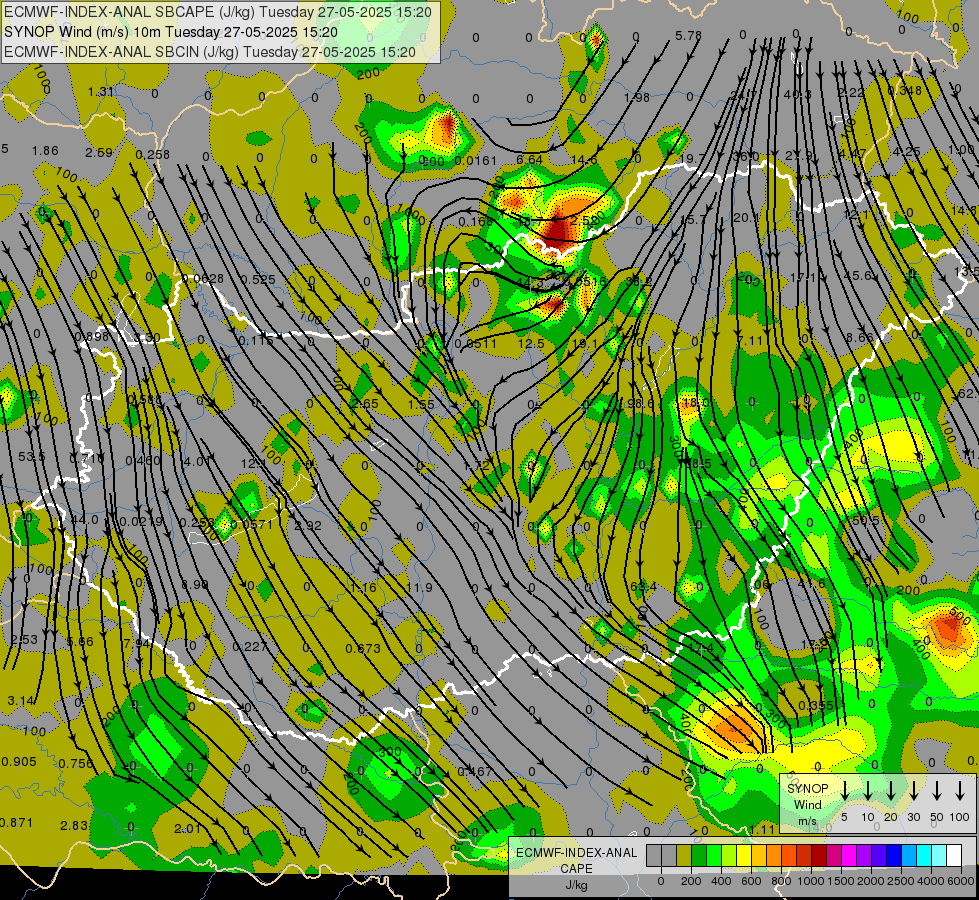Click the station value 8.66 on the map
The width and height of the screenshot is (979, 900).
(x=859, y=338)
